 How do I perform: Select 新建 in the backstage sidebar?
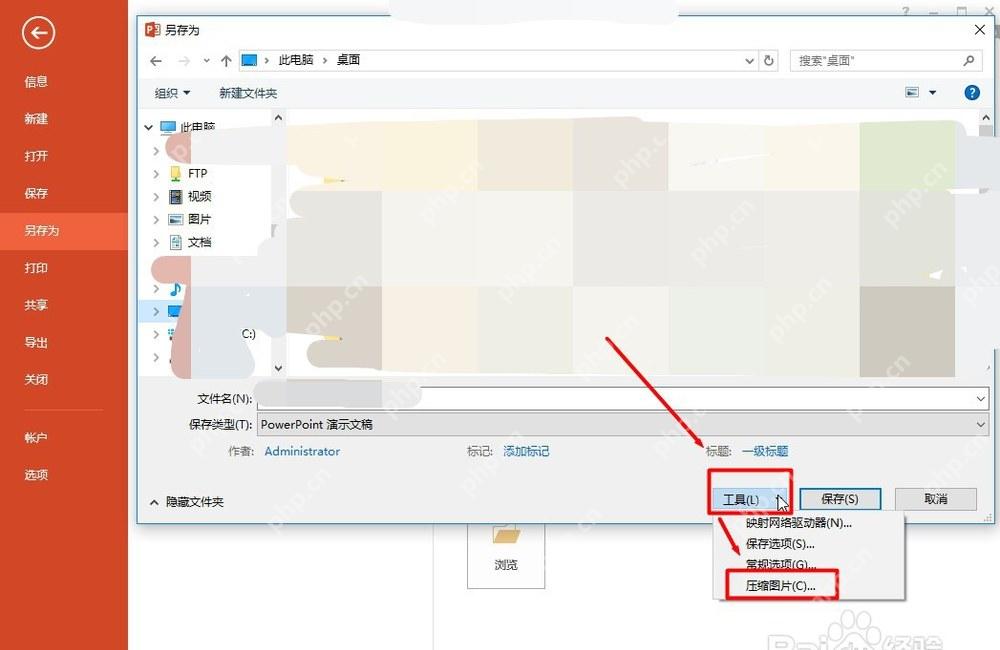(x=36, y=119)
